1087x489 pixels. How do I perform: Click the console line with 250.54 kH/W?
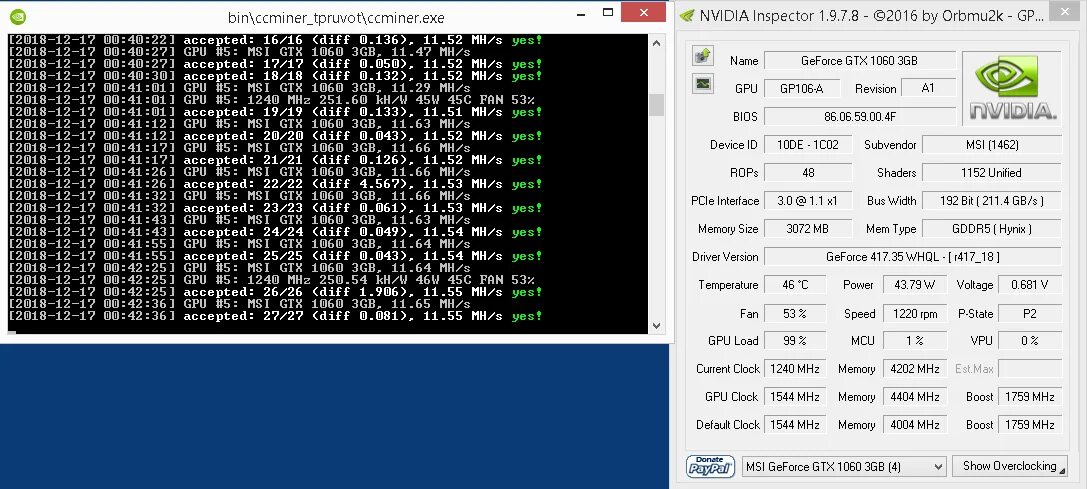point(272,280)
